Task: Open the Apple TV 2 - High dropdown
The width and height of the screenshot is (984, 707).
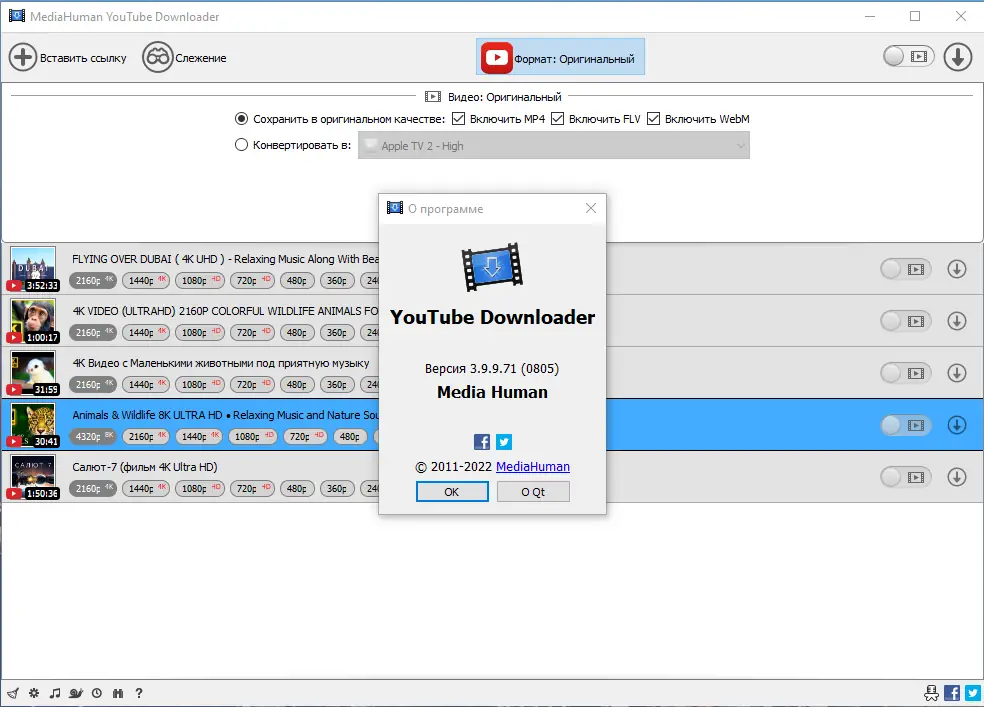Action: (554, 145)
